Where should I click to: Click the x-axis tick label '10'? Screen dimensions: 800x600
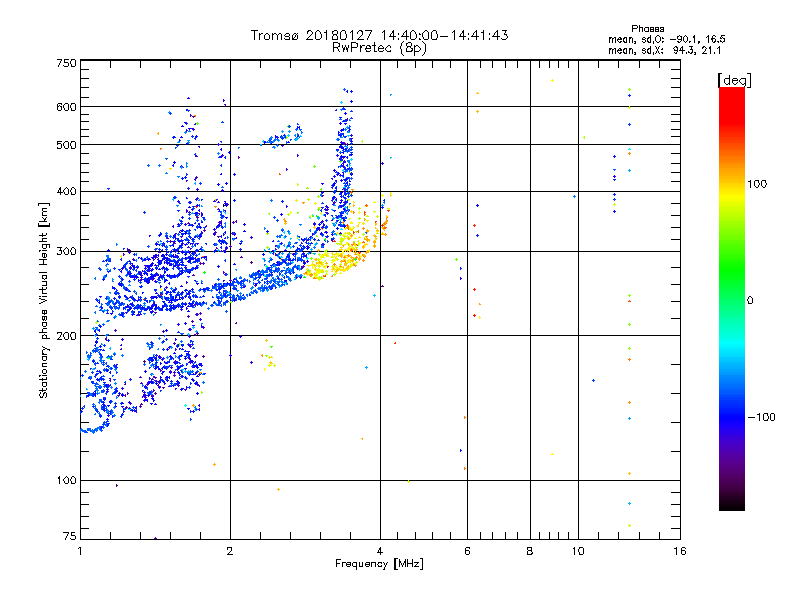coord(578,551)
